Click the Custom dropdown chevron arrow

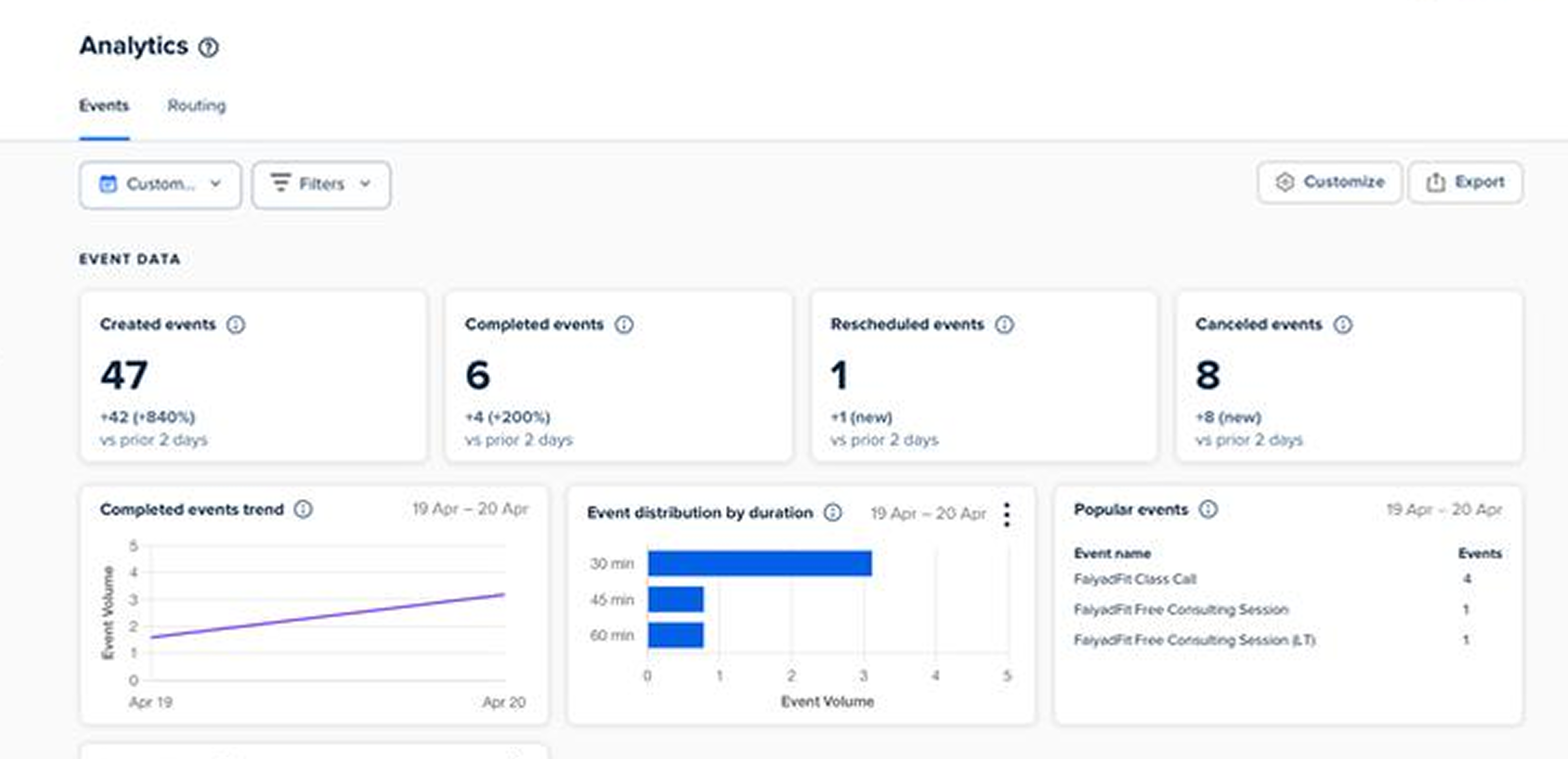click(x=215, y=183)
